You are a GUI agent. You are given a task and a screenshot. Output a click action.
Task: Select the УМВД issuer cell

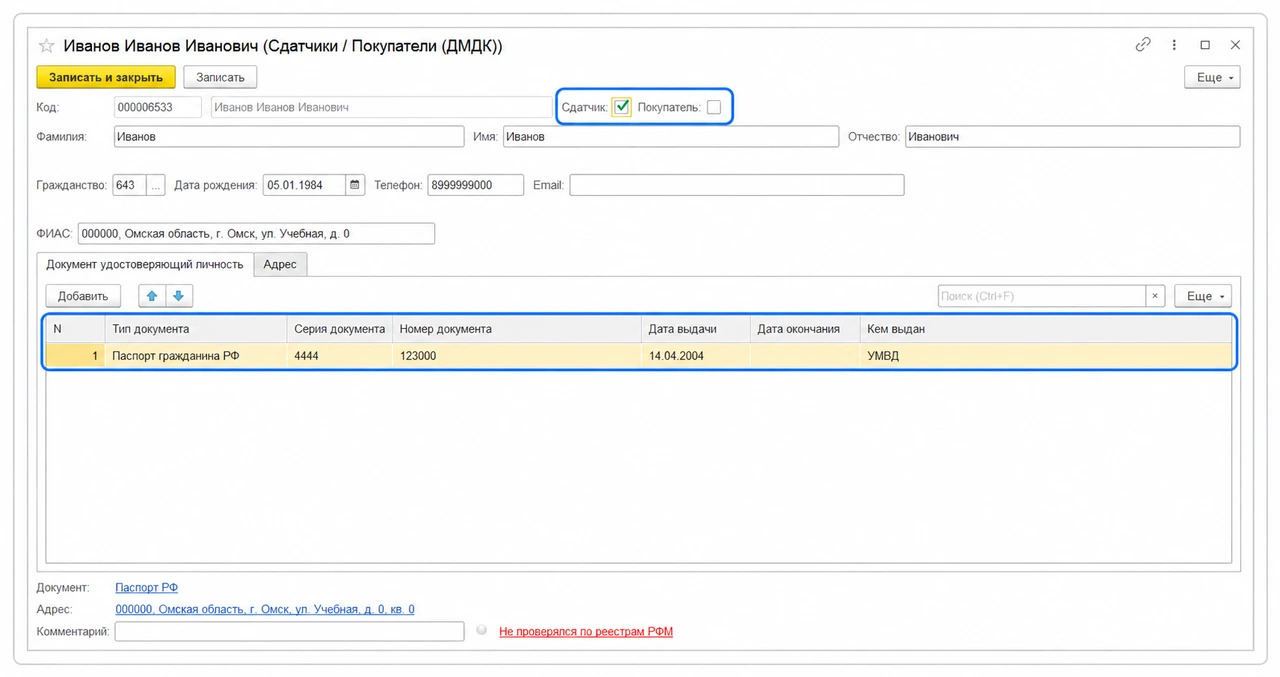coord(1045,355)
